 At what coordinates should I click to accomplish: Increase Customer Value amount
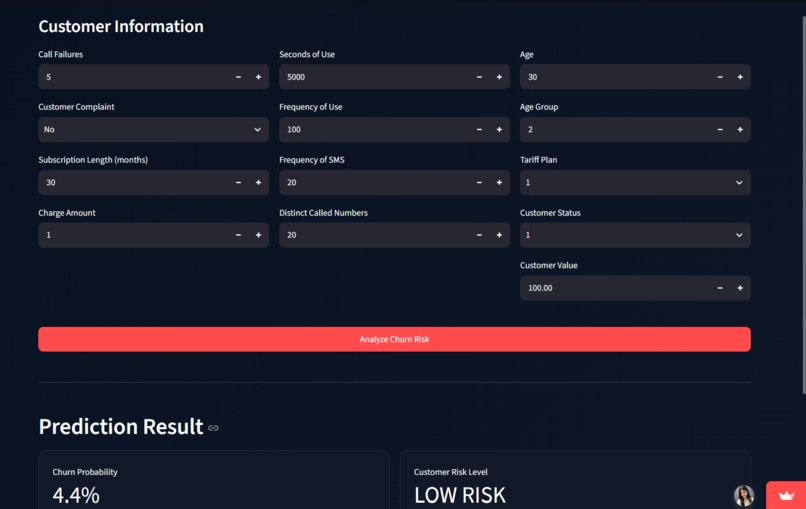(x=740, y=288)
